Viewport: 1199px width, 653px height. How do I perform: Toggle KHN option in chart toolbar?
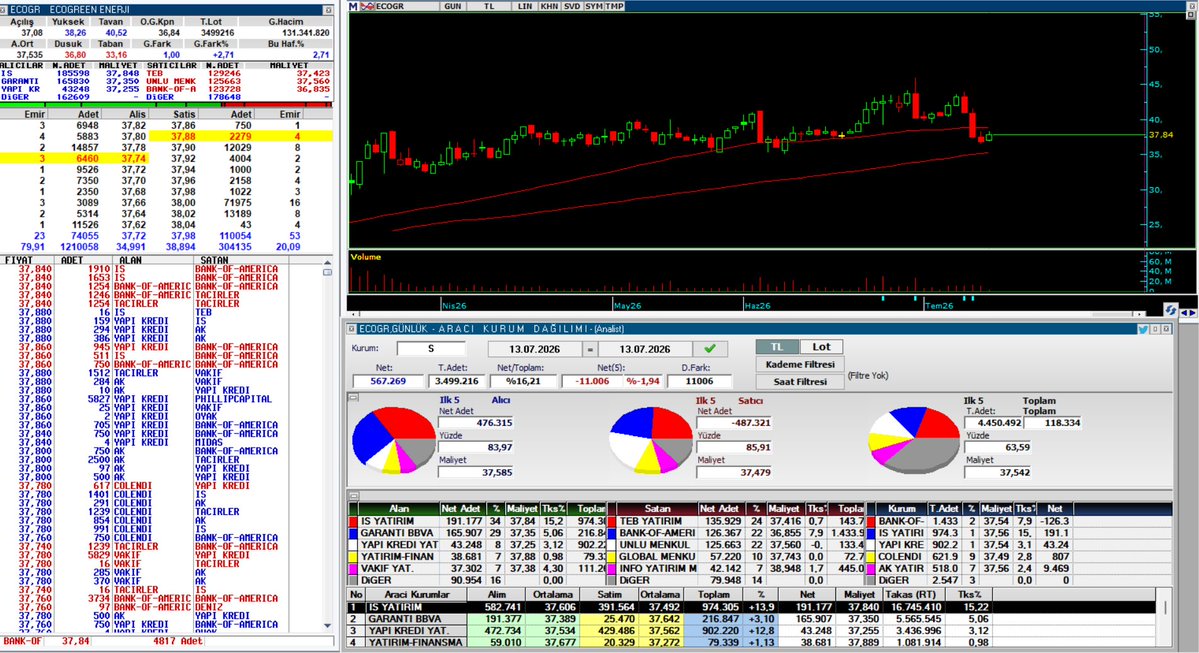pyautogui.click(x=549, y=6)
